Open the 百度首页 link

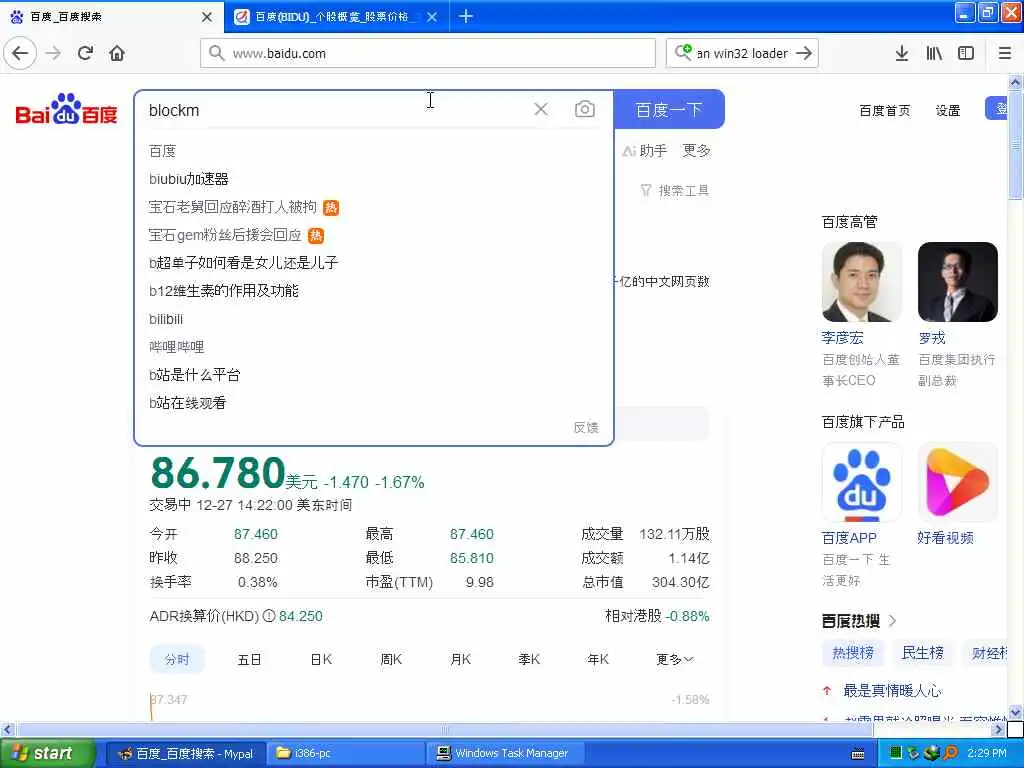tap(884, 110)
